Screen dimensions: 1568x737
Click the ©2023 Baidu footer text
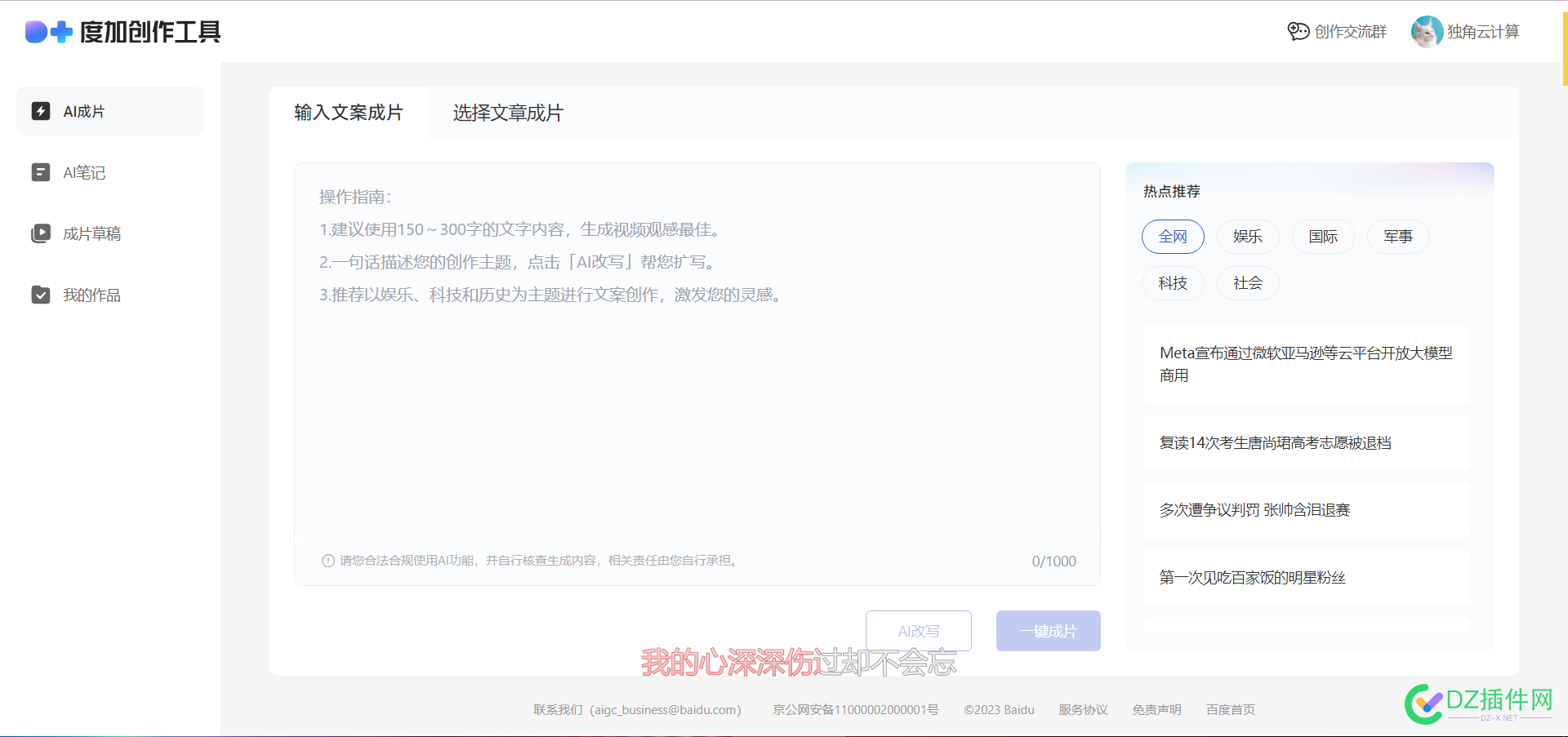pos(999,710)
